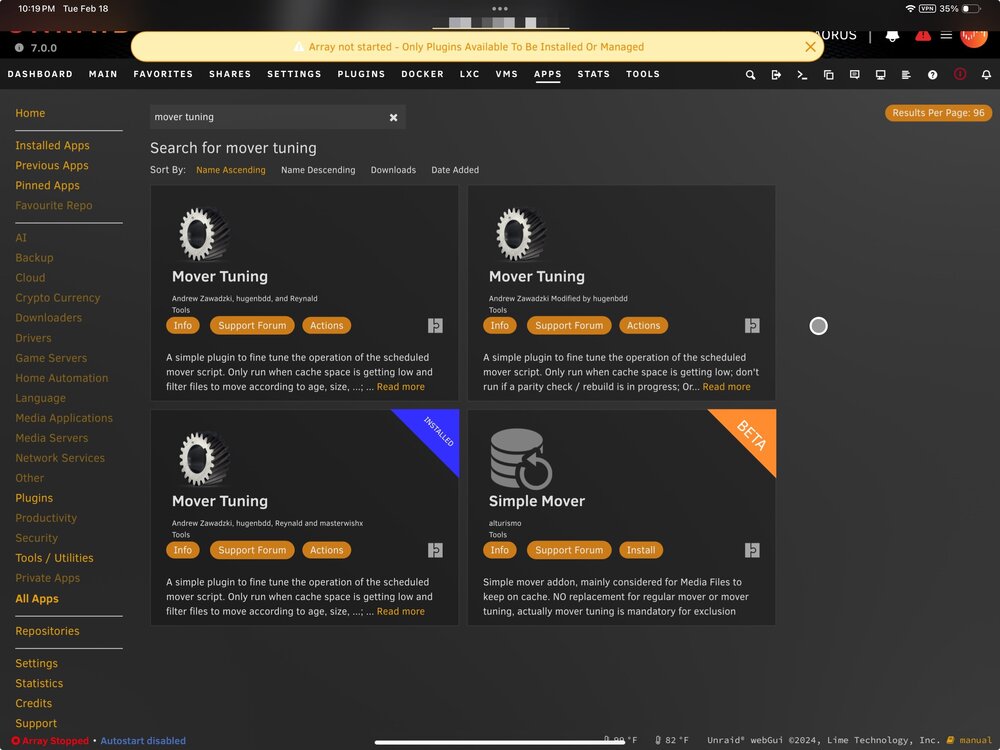Read more on the parity check Mover Tuning description

coord(726,387)
